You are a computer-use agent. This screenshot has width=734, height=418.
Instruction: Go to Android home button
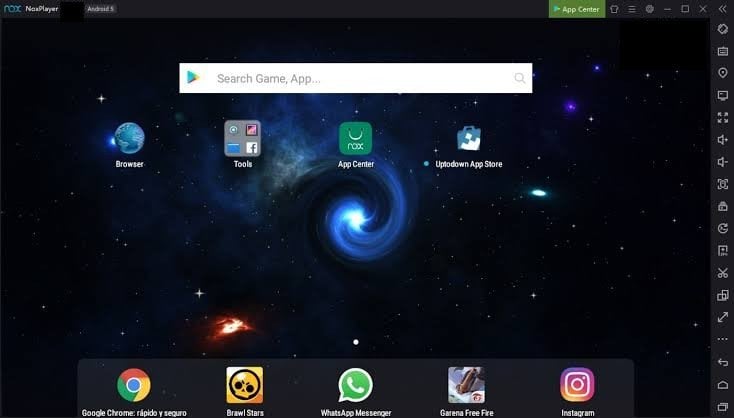coord(723,384)
